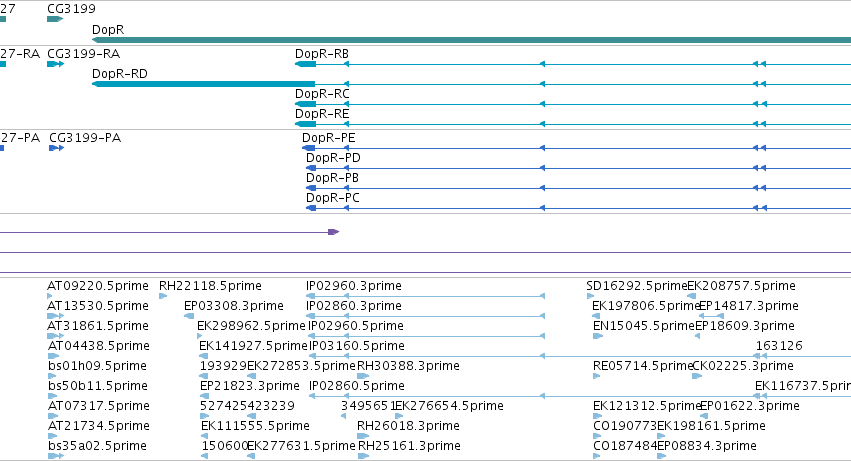Image resolution: width=851 pixels, height=461 pixels.
Task: Open EST EP03308.3prime
Action: coord(233,306)
